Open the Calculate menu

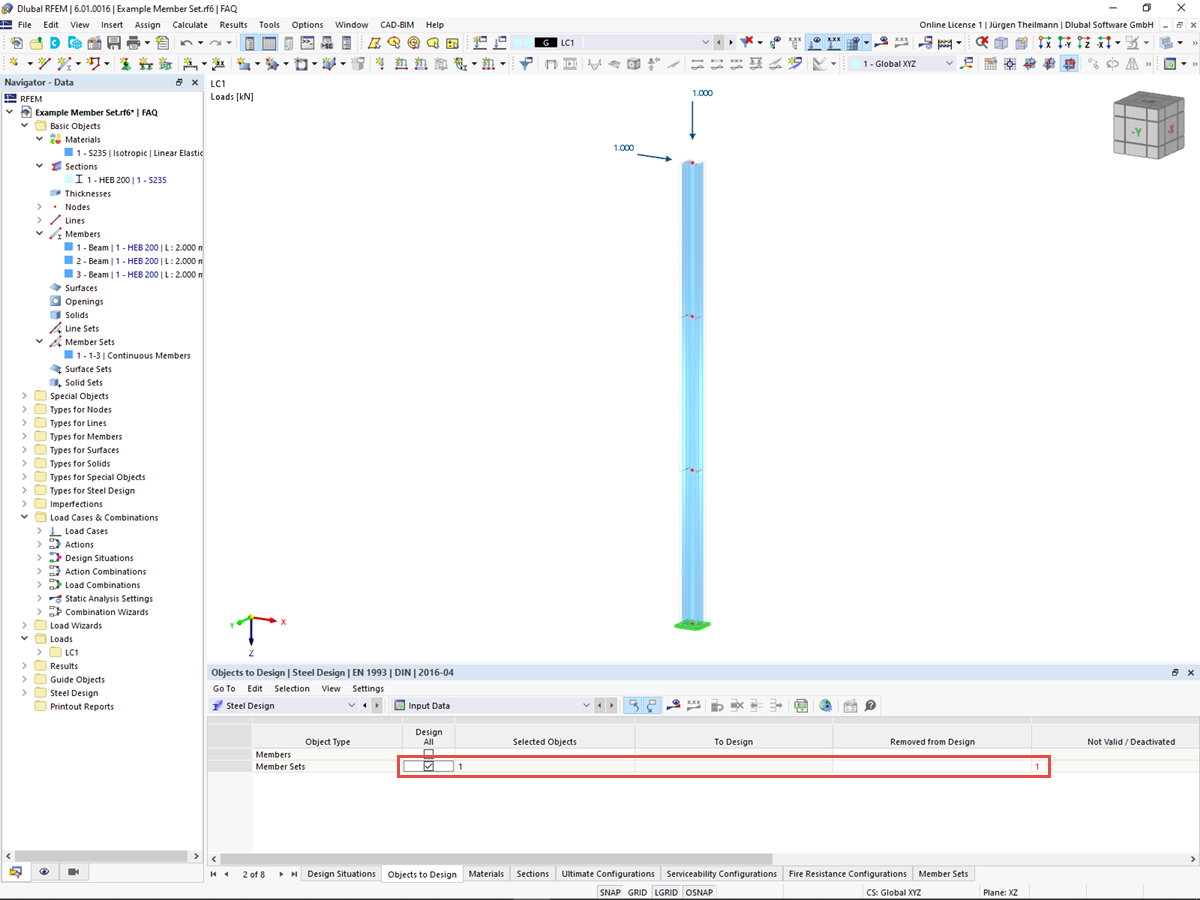(190, 24)
